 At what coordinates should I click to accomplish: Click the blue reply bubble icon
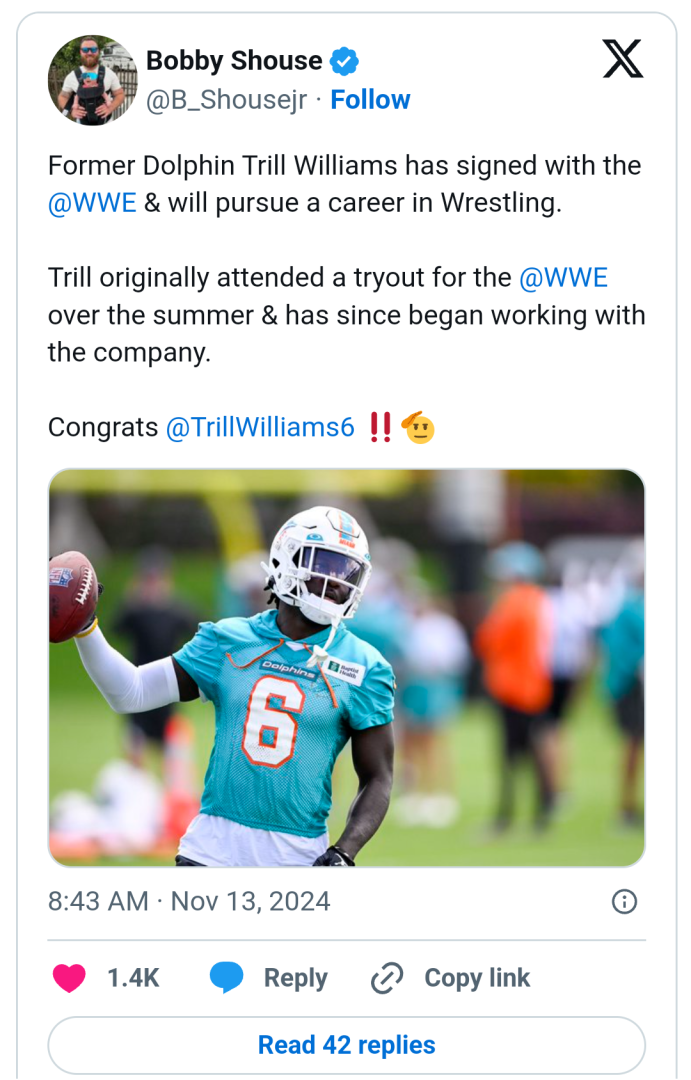pyautogui.click(x=227, y=978)
